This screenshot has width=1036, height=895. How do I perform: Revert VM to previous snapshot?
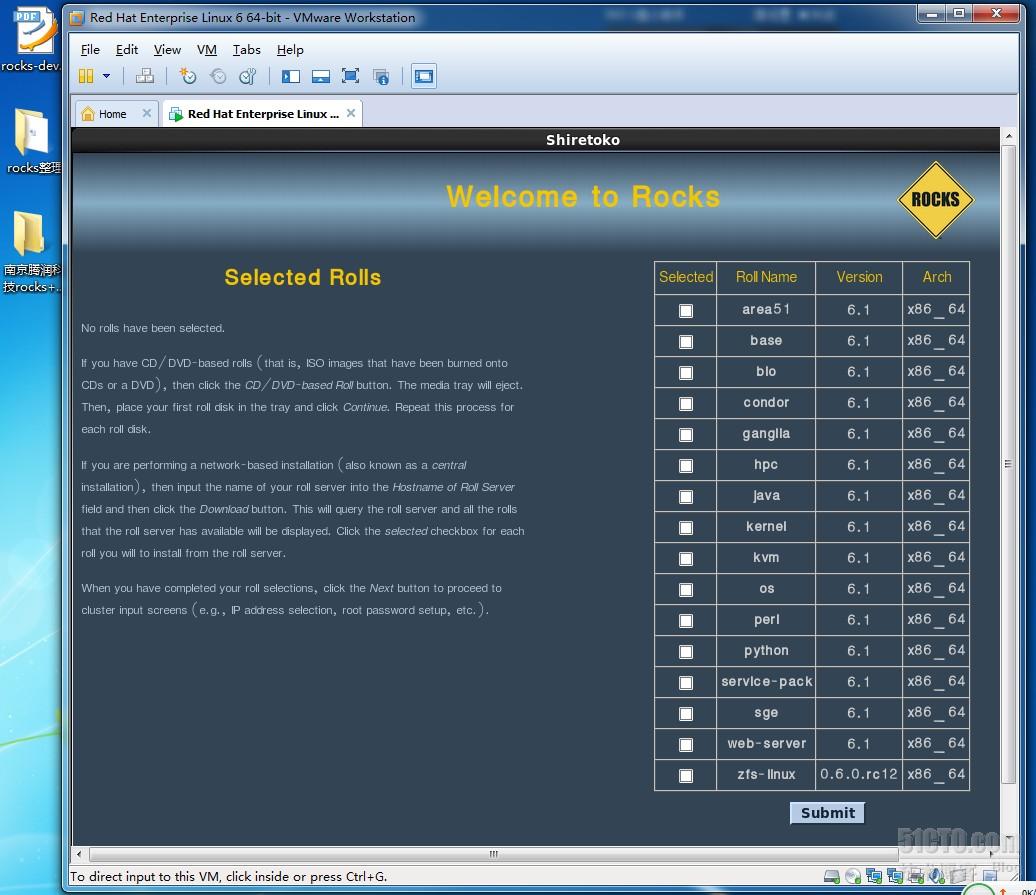tap(218, 77)
